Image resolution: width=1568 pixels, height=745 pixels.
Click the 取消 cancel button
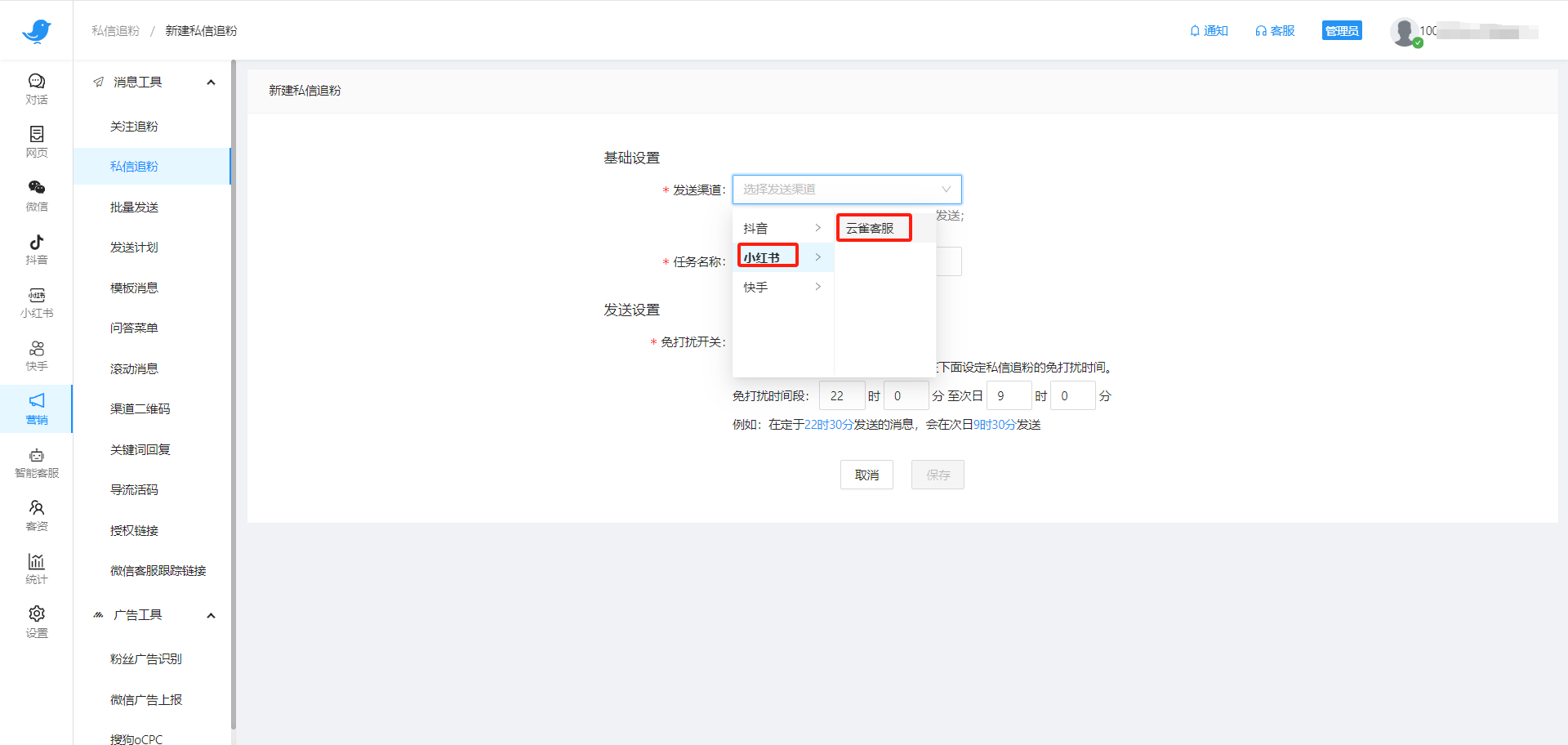(866, 475)
